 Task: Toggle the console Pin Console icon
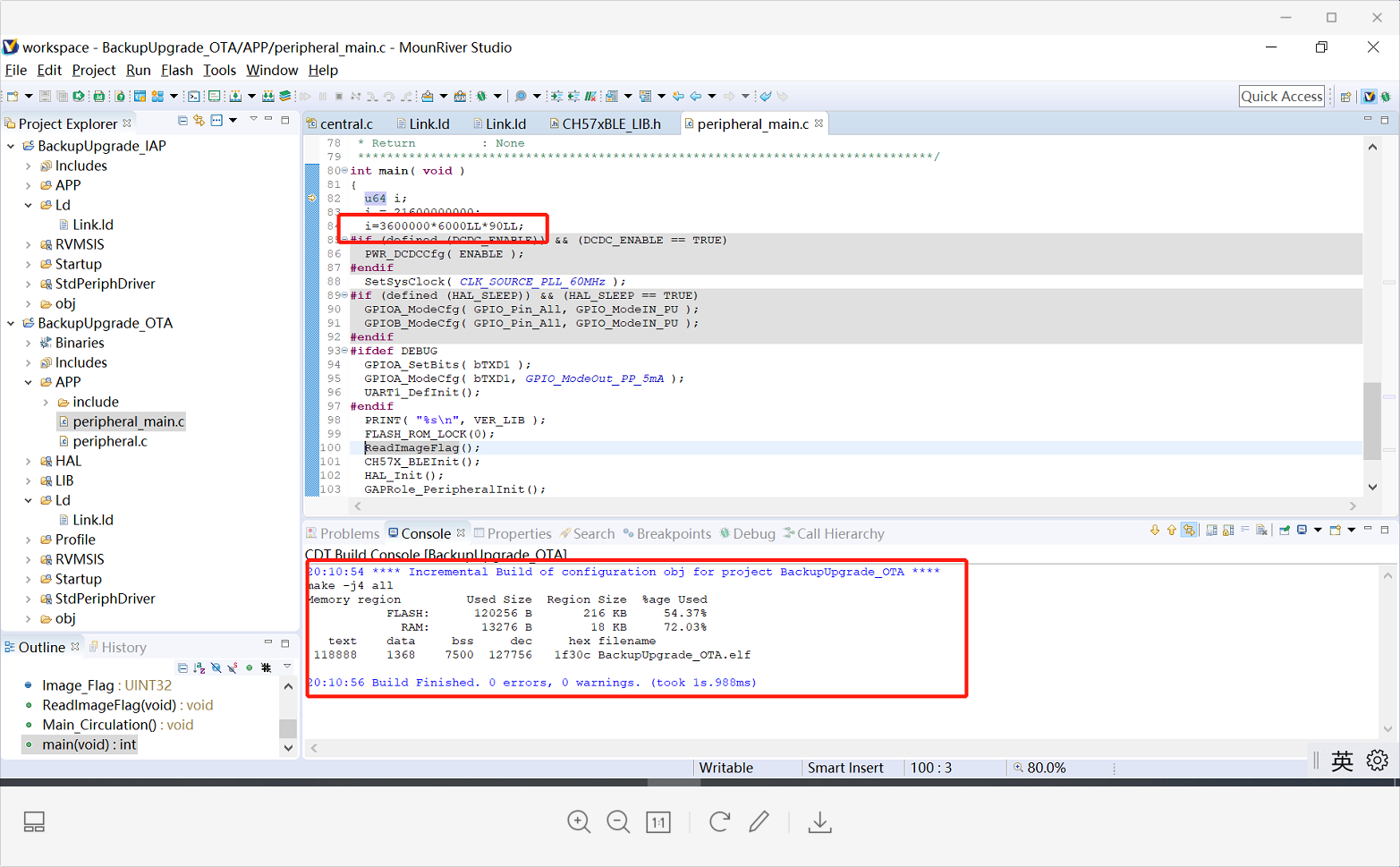(1285, 530)
